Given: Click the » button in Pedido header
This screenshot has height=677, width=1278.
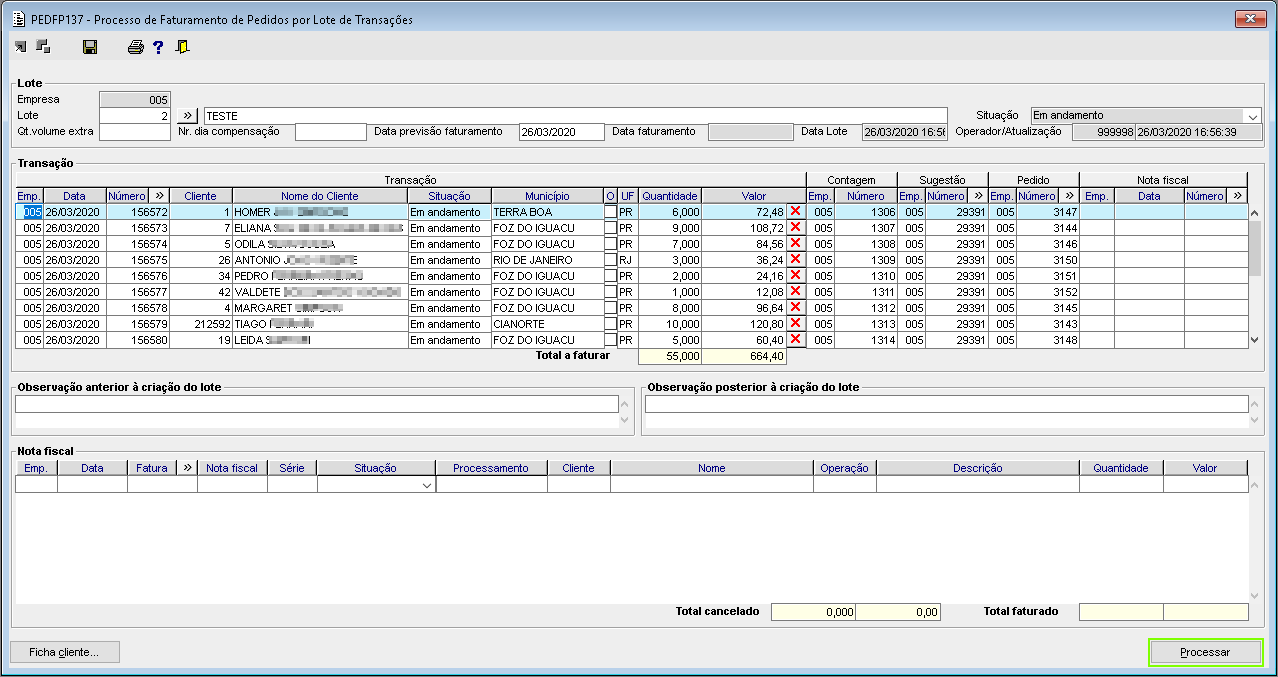Looking at the screenshot, I should coord(1068,196).
